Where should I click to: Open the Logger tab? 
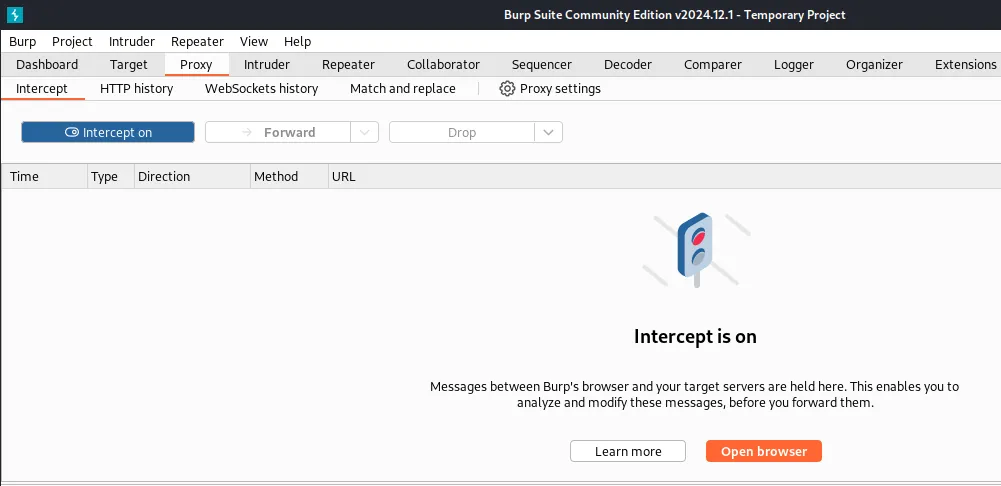[794, 65]
